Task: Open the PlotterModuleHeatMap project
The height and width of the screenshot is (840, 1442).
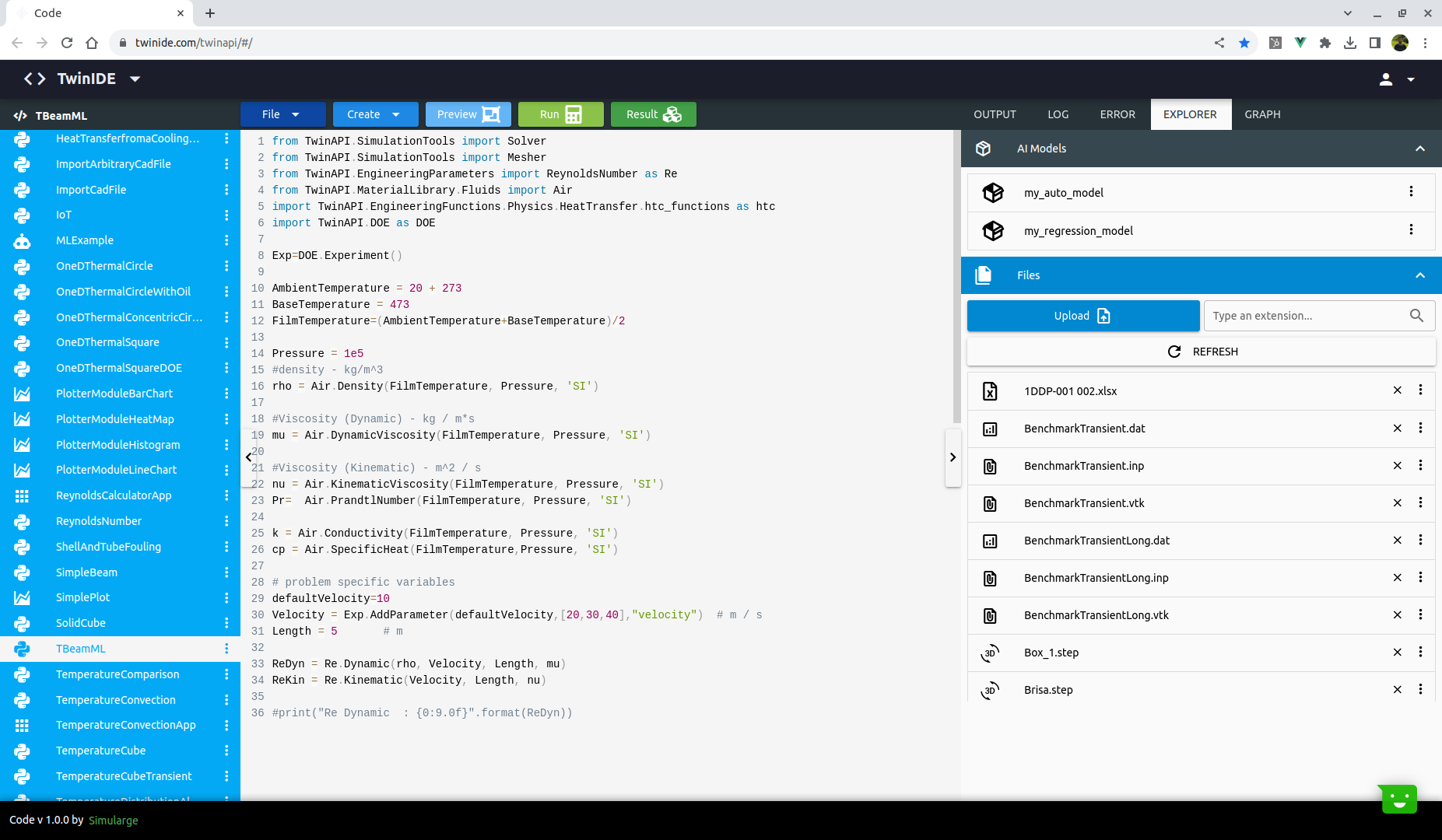Action: (114, 419)
